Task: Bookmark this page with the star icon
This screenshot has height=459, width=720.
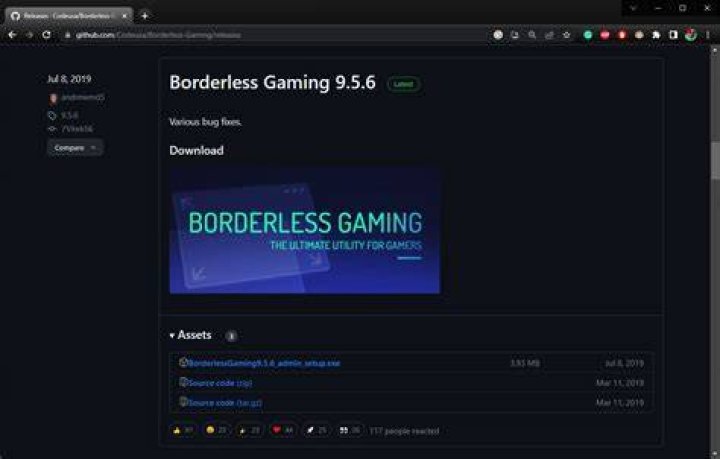Action: tap(567, 35)
